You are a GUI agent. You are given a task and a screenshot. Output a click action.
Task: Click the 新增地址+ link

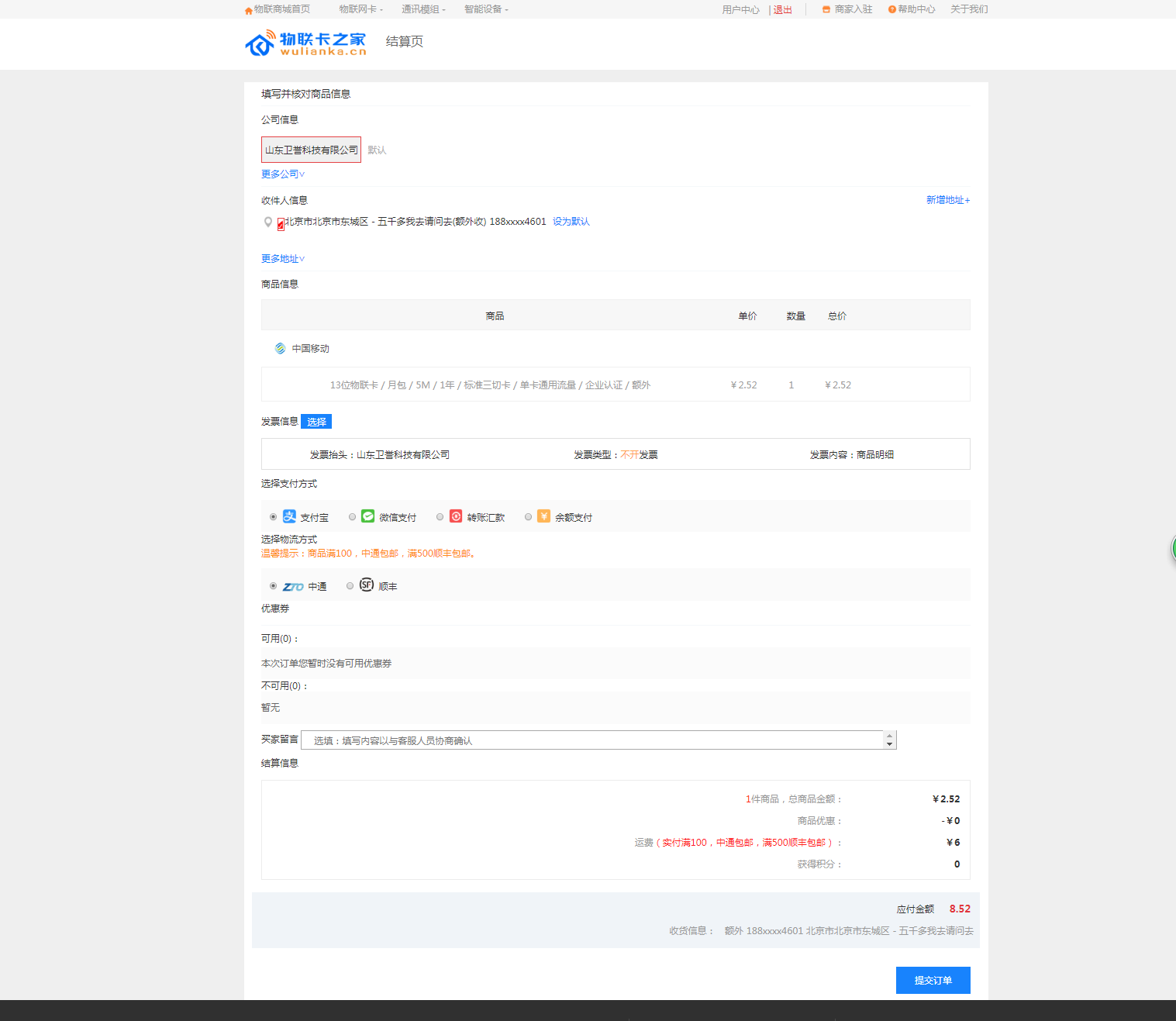pyautogui.click(x=947, y=200)
